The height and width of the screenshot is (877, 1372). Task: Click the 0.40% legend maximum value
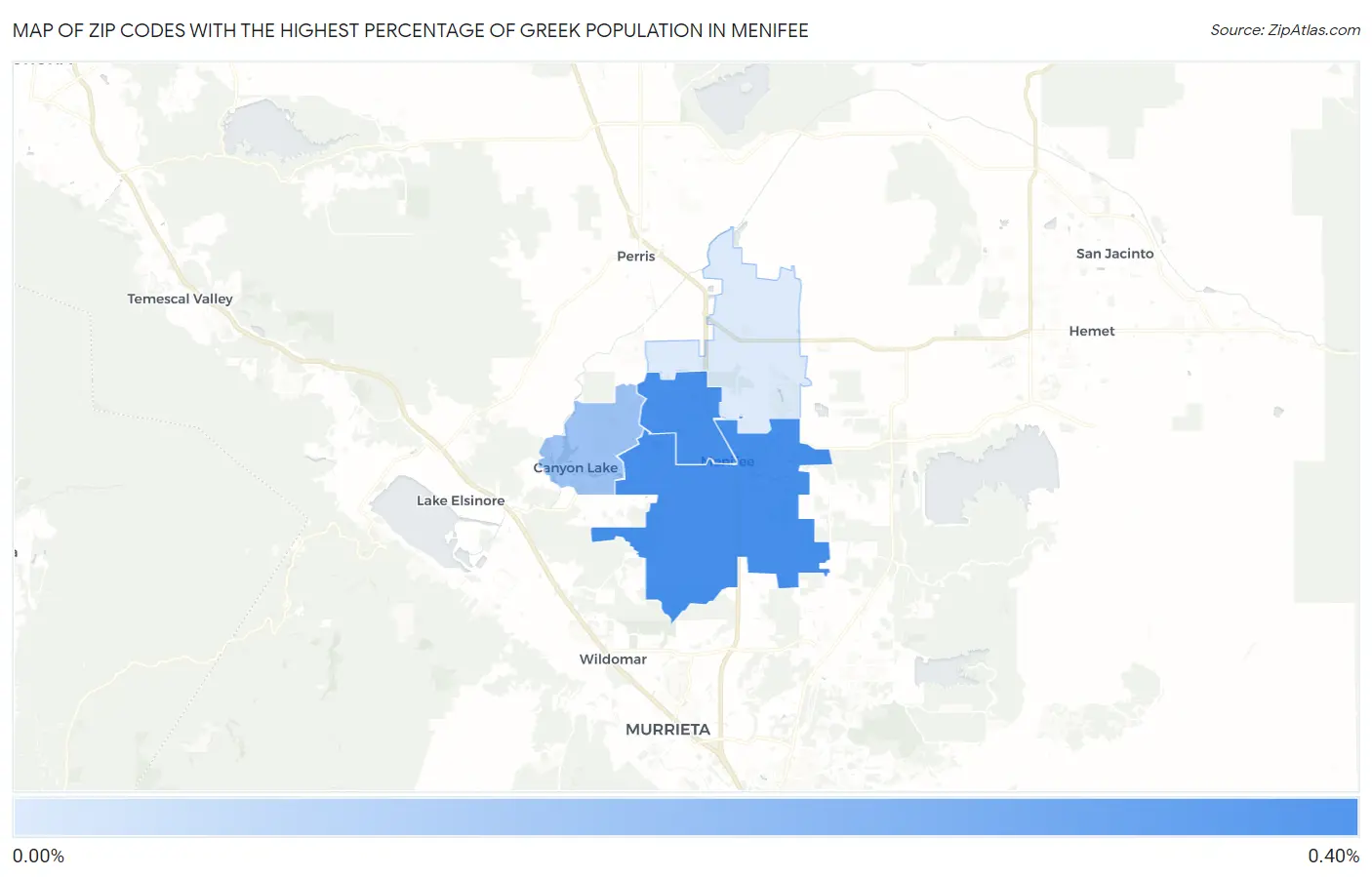coord(1333,856)
